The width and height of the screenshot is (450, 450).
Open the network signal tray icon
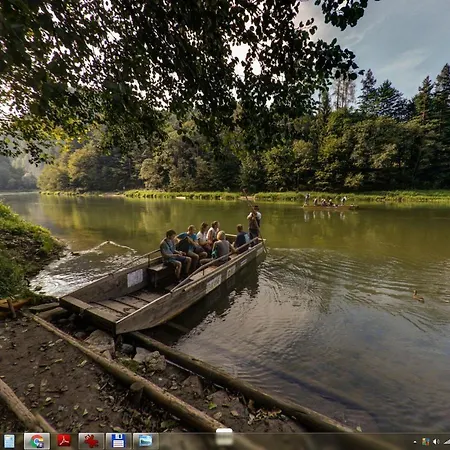pos(447,442)
